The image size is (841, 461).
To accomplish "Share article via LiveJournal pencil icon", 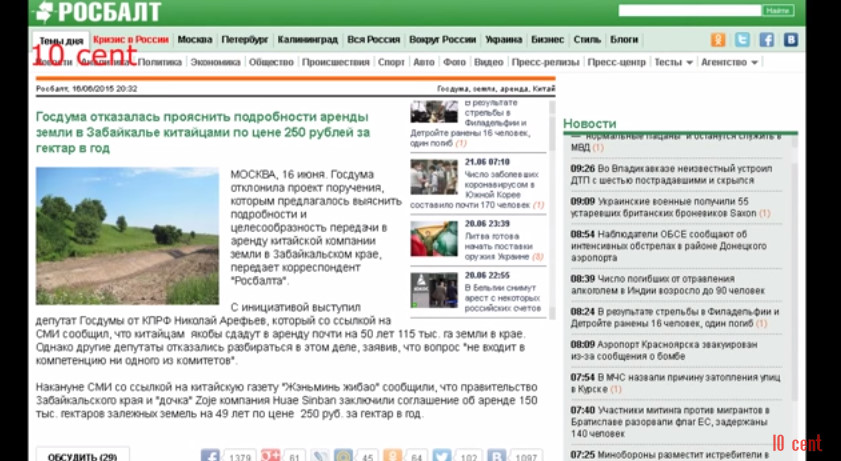I will coord(320,456).
